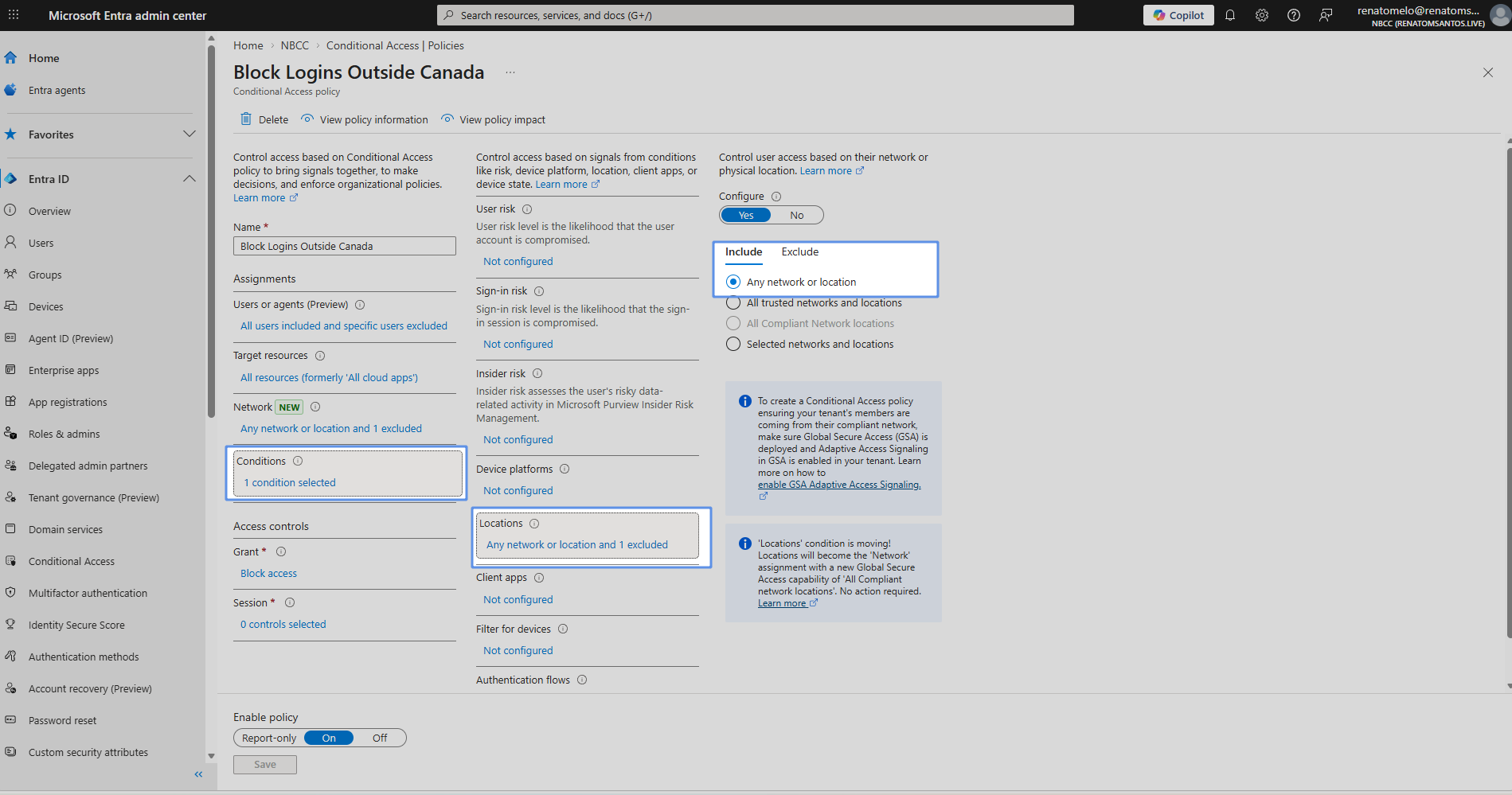
Task: Click View policy impact
Action: 494,119
